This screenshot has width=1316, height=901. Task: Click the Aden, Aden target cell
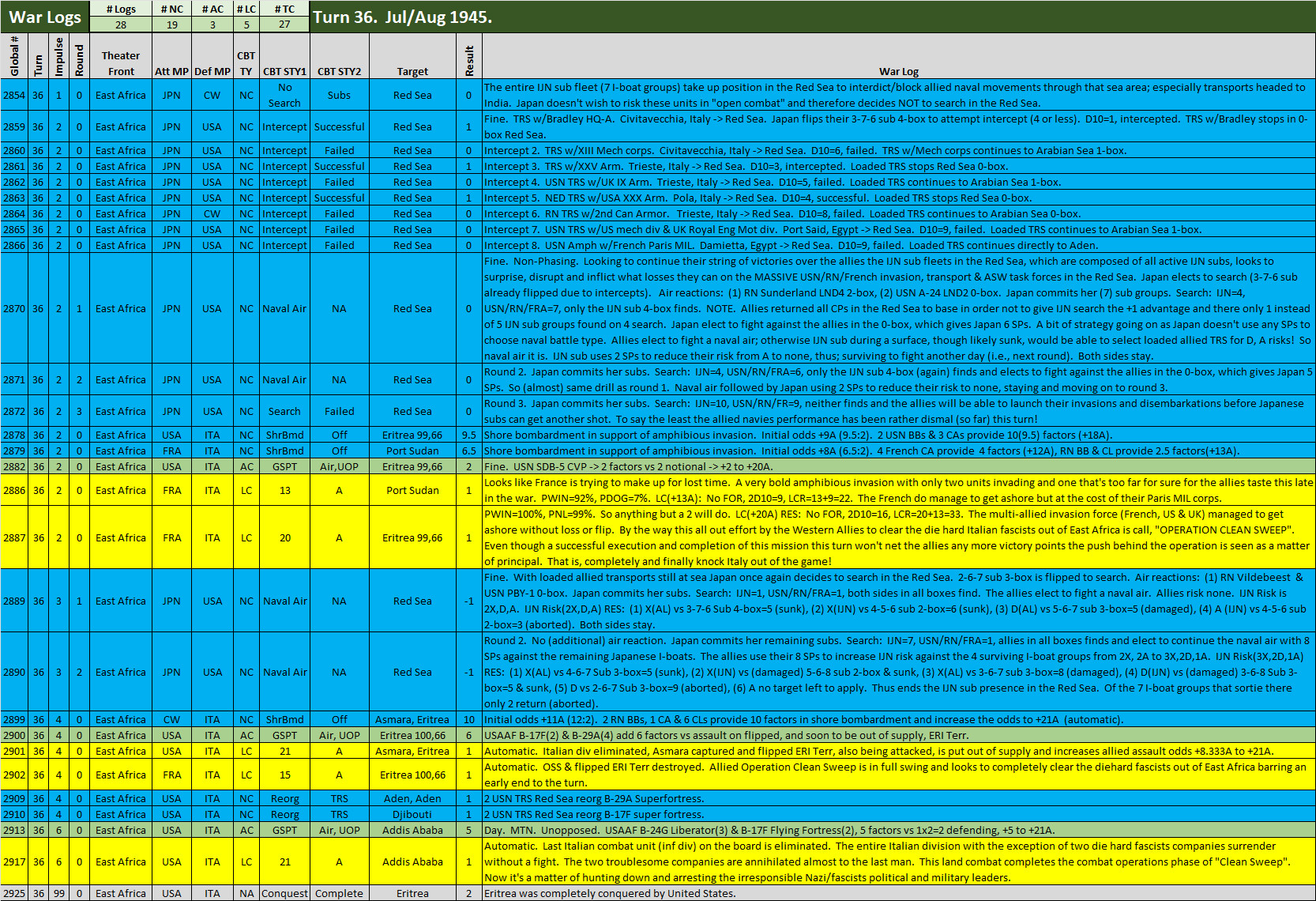pyautogui.click(x=412, y=798)
